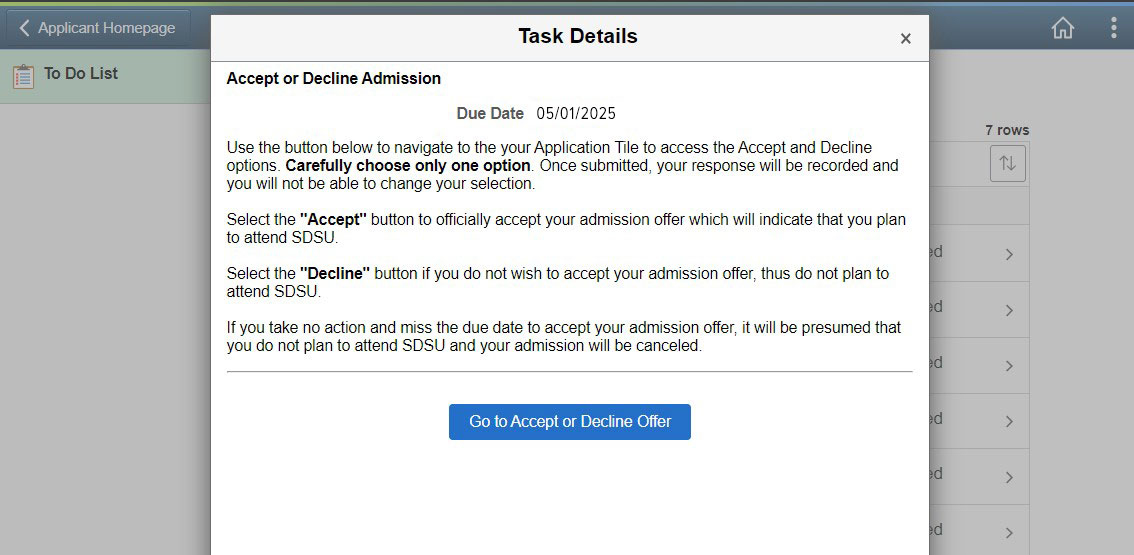Open the first to-do row chevron
This screenshot has height=555, width=1134.
[x=1009, y=254]
